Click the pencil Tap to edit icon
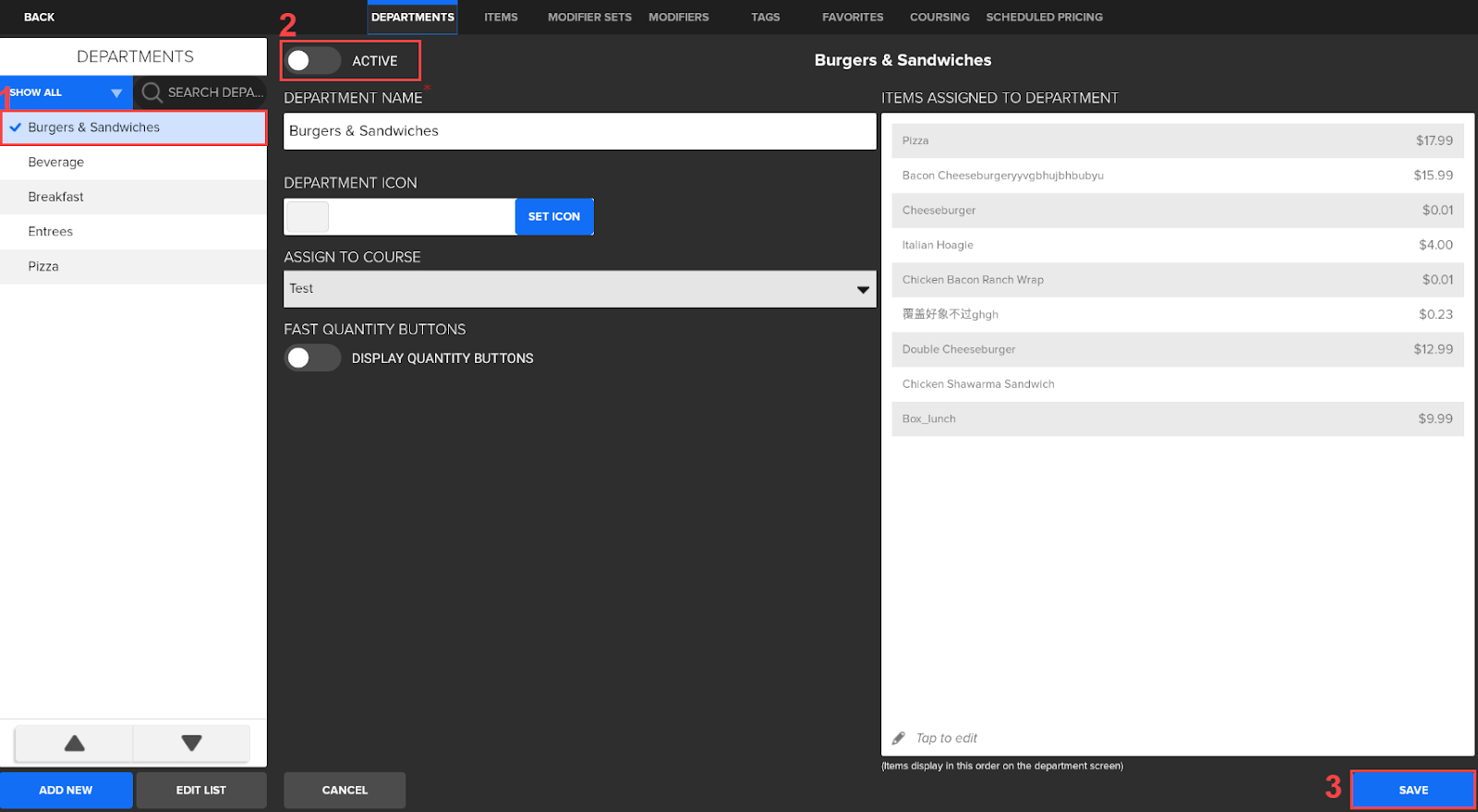This screenshot has height=812, width=1478. coord(899,738)
